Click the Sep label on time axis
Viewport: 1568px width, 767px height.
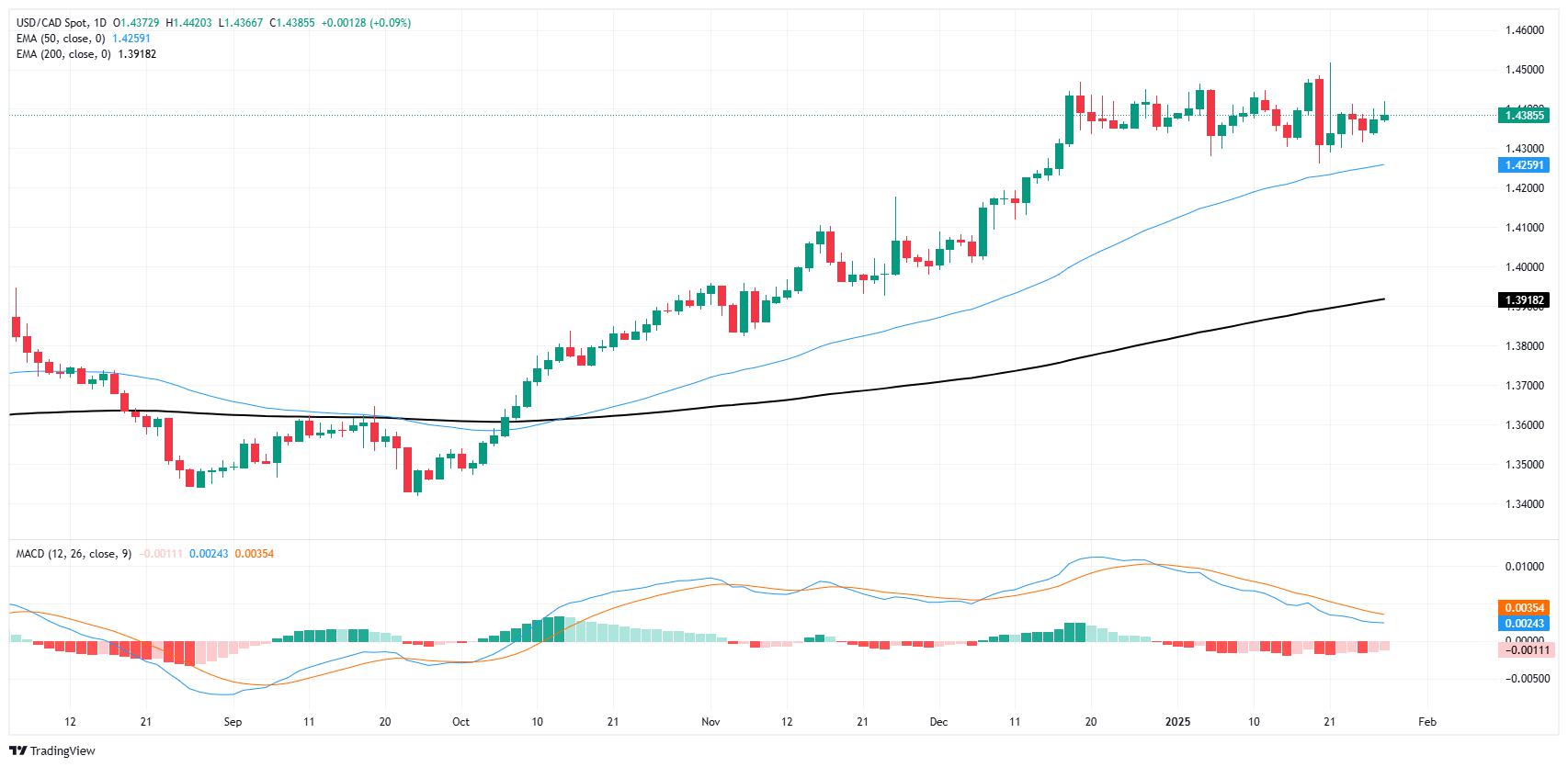(233, 722)
